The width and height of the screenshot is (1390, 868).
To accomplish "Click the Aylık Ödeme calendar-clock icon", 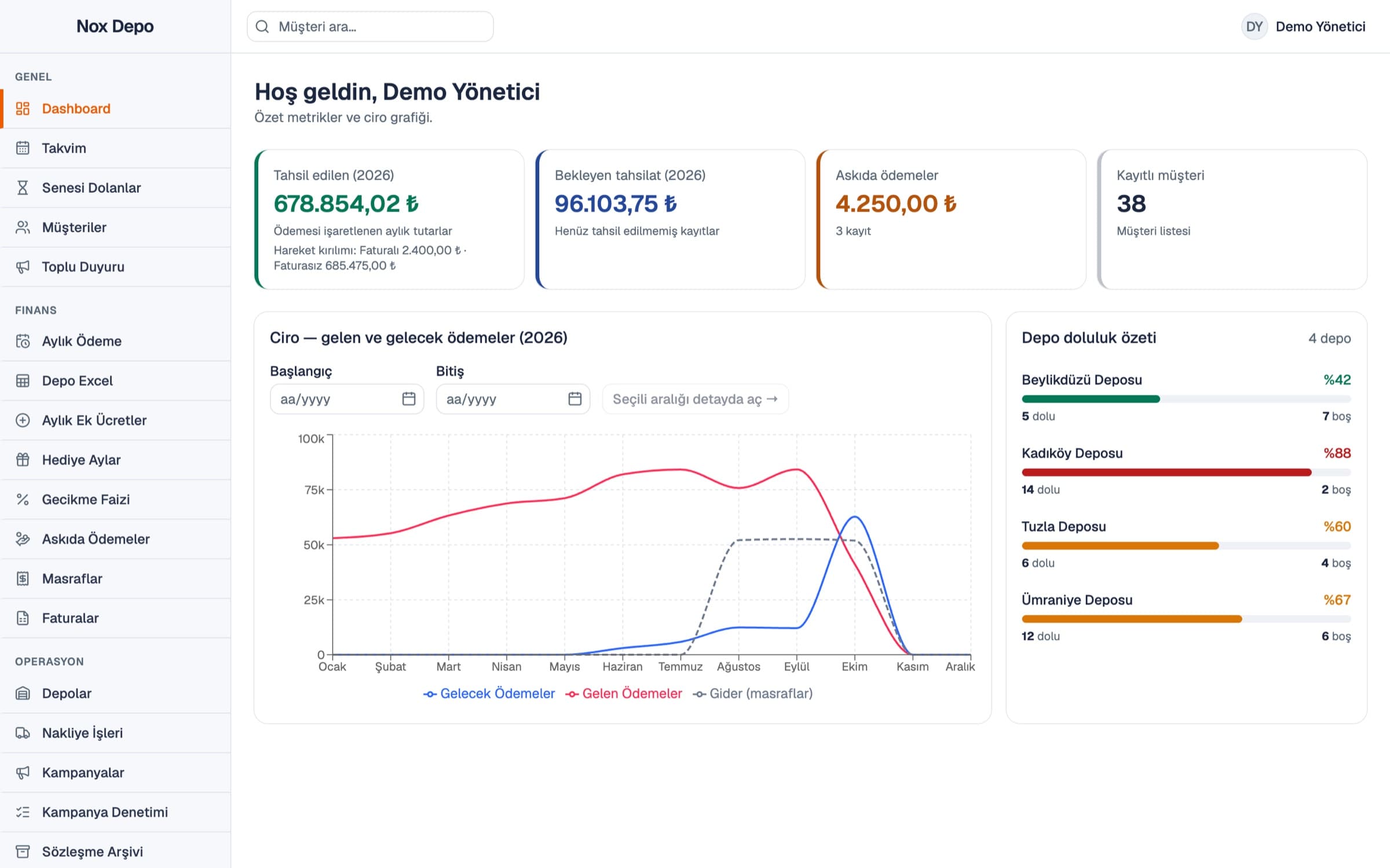I will tap(23, 341).
